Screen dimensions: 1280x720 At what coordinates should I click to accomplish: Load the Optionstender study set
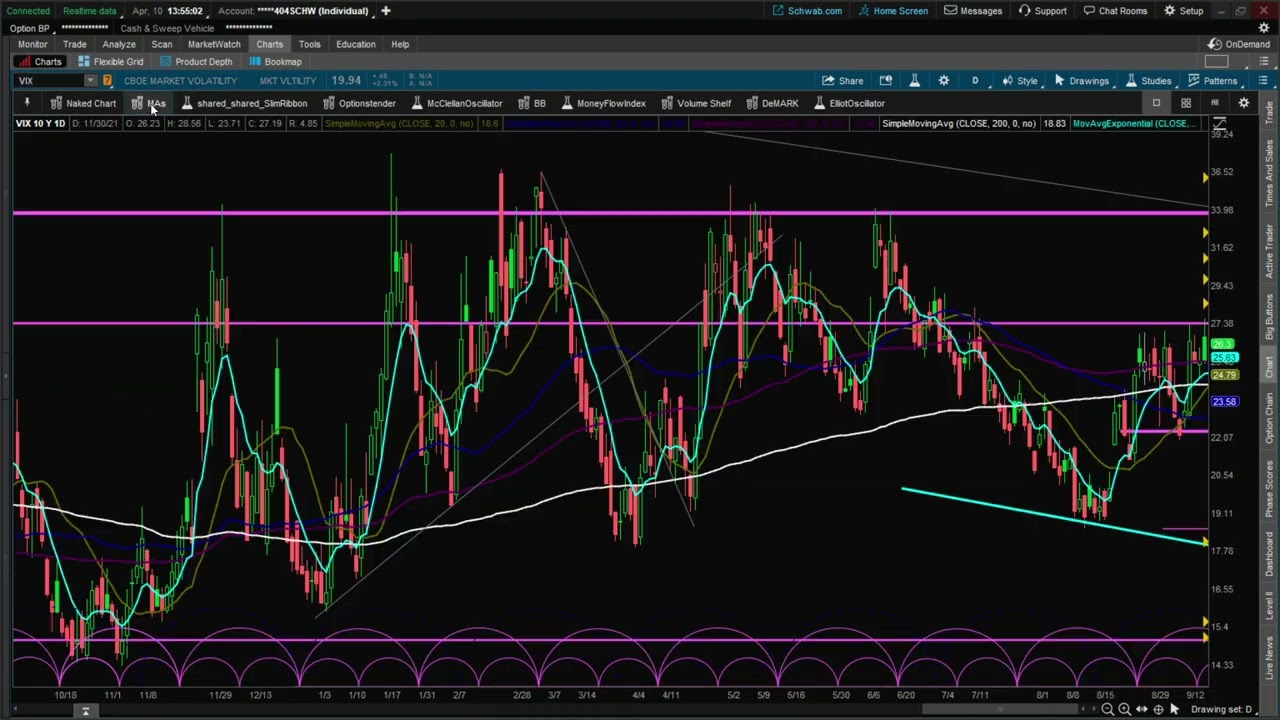(x=359, y=103)
